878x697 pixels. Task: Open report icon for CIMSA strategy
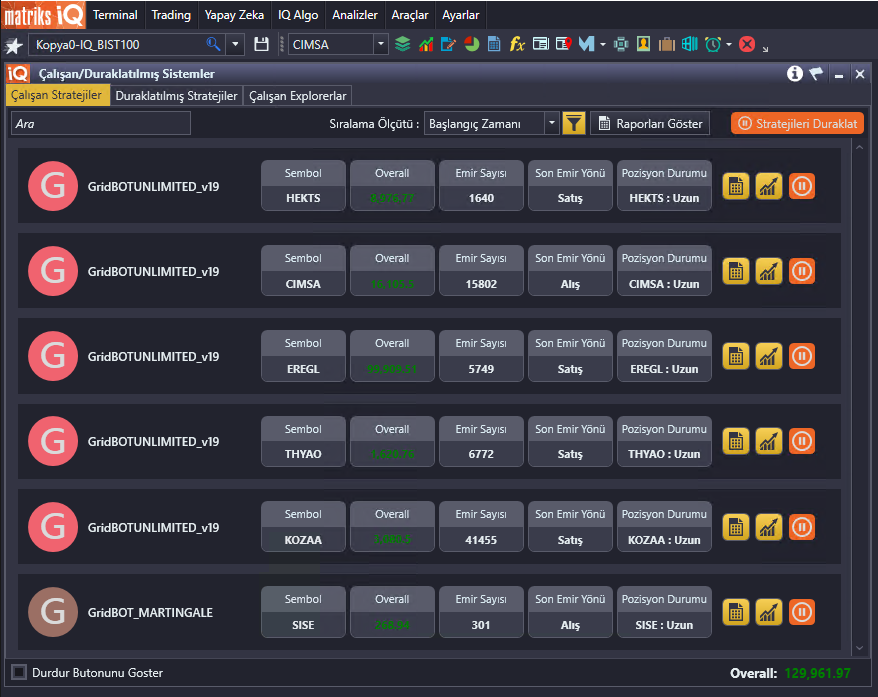[736, 272]
